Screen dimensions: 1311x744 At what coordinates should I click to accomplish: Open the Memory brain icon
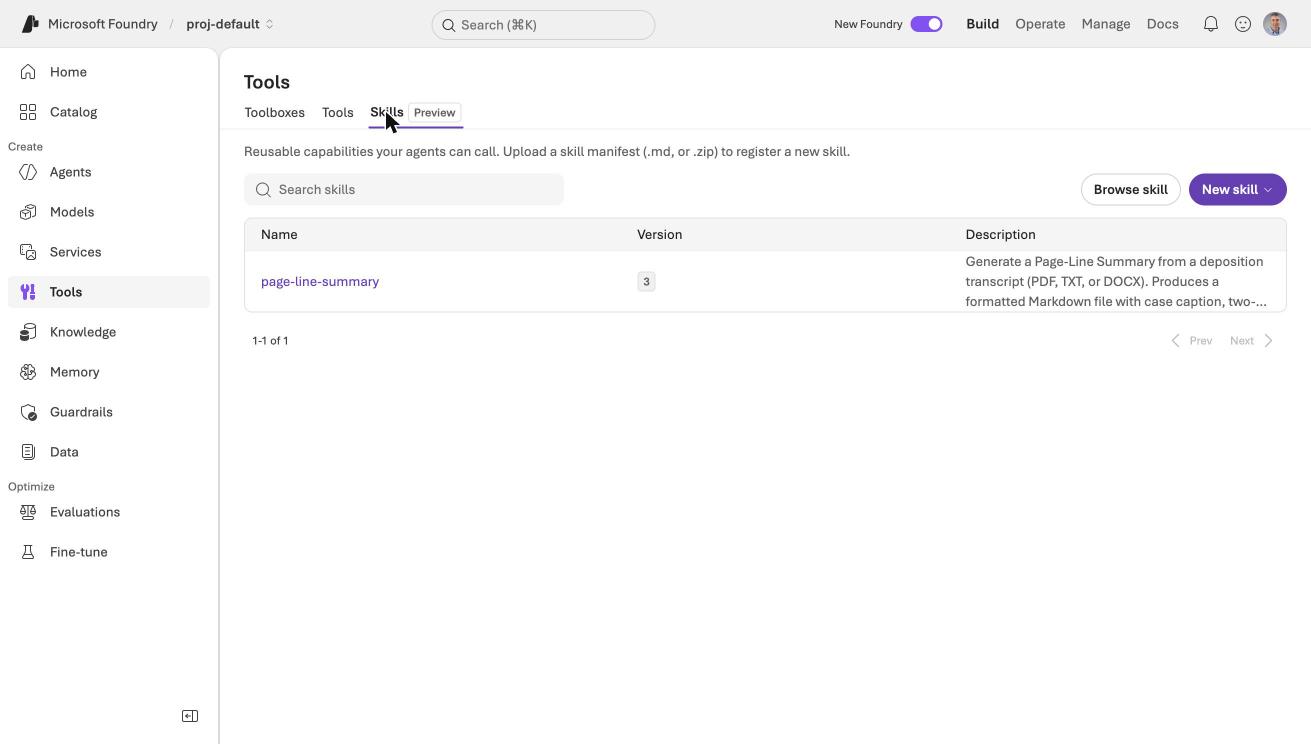coord(28,372)
